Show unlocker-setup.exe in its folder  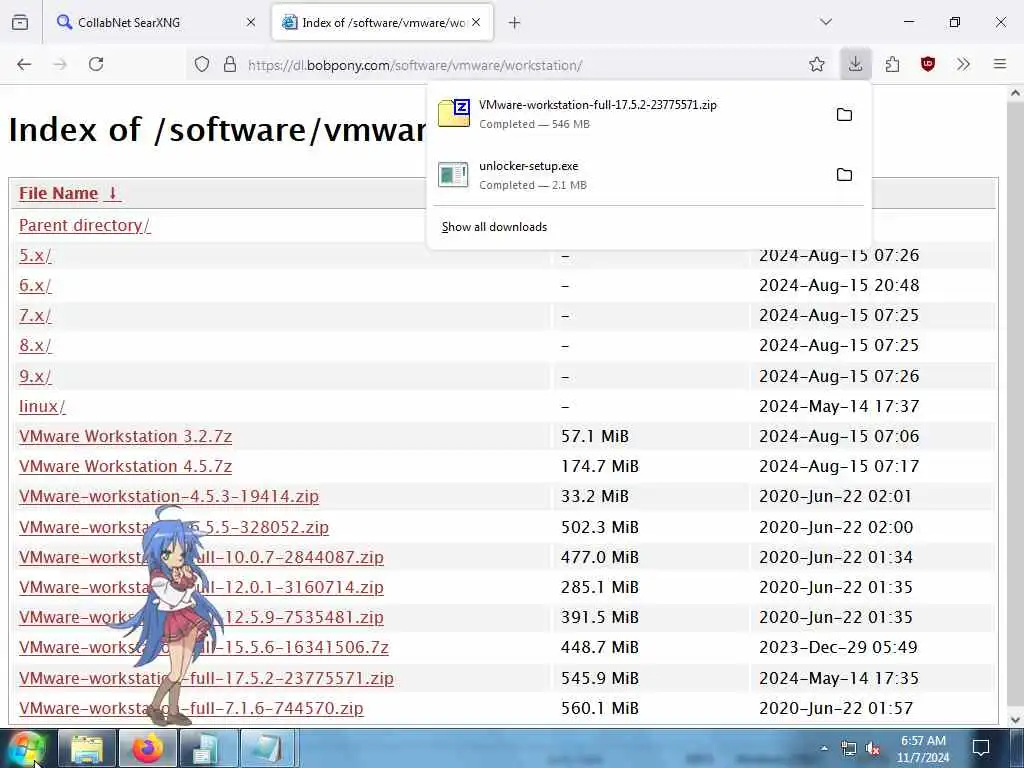coord(844,174)
